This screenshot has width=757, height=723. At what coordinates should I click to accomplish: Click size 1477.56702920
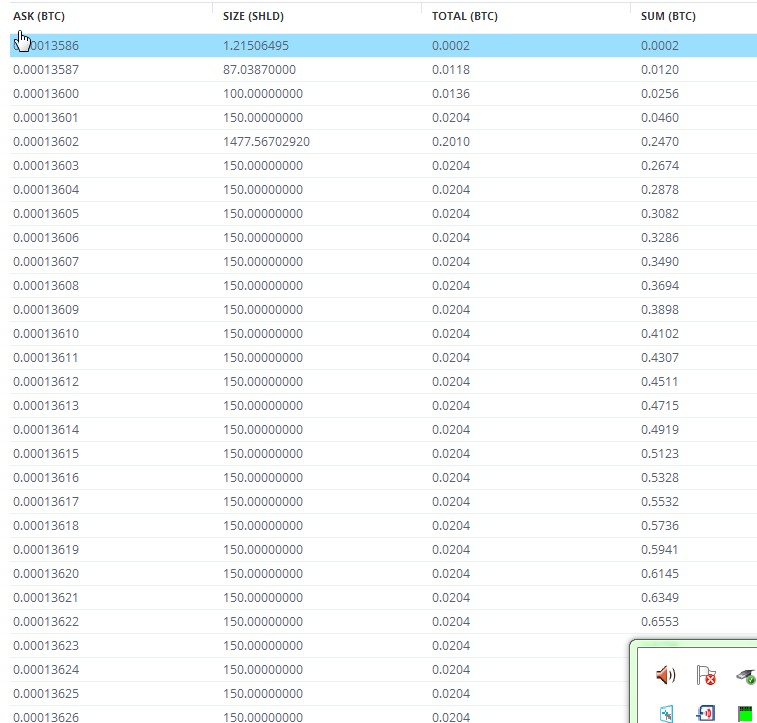point(266,141)
